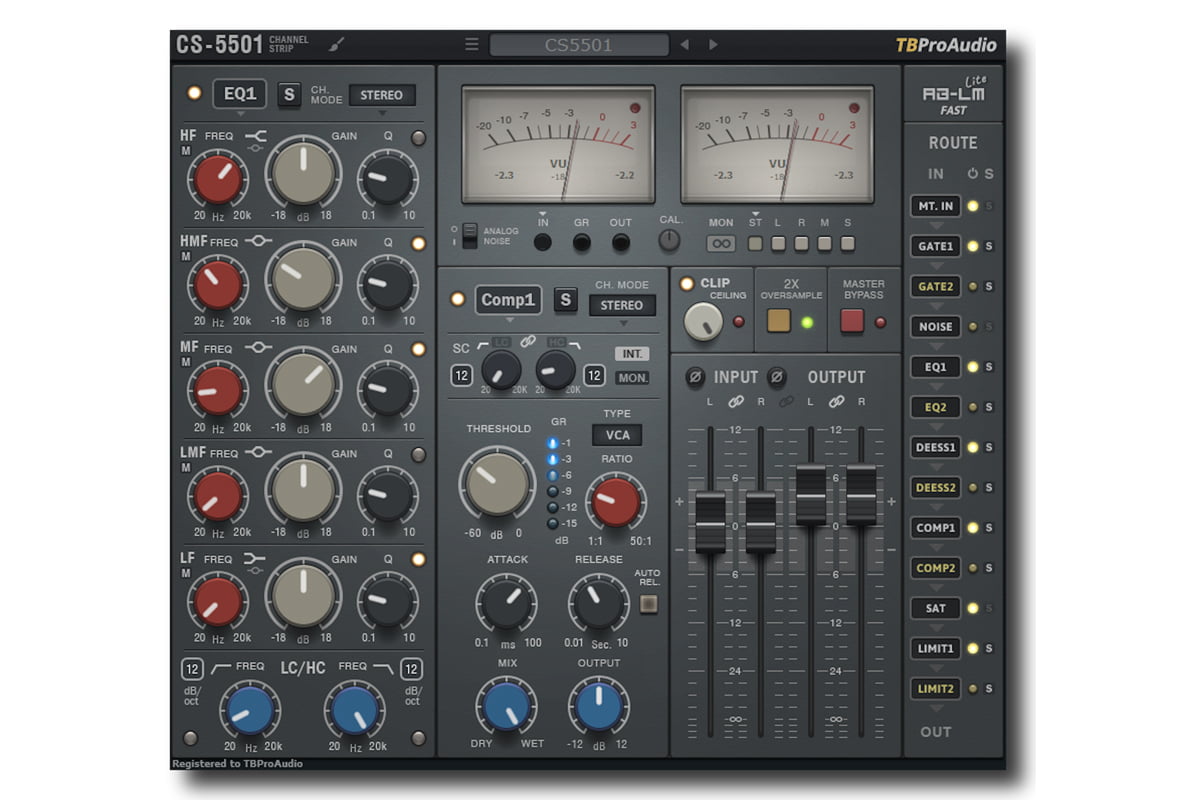
Task: Click the sidechain LC 12 slope button
Action: [461, 376]
